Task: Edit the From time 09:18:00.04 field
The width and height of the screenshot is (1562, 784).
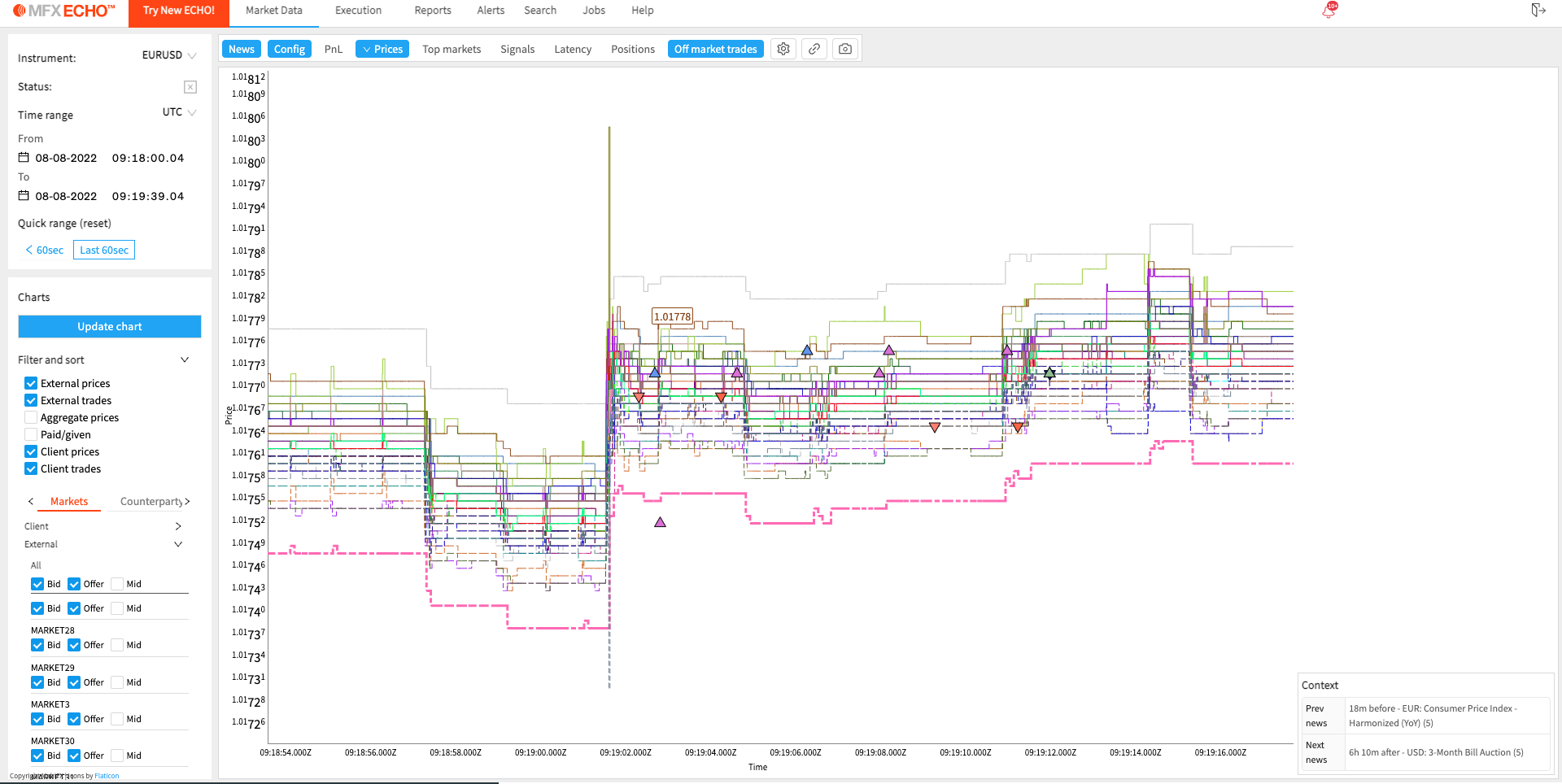Action: 148,158
